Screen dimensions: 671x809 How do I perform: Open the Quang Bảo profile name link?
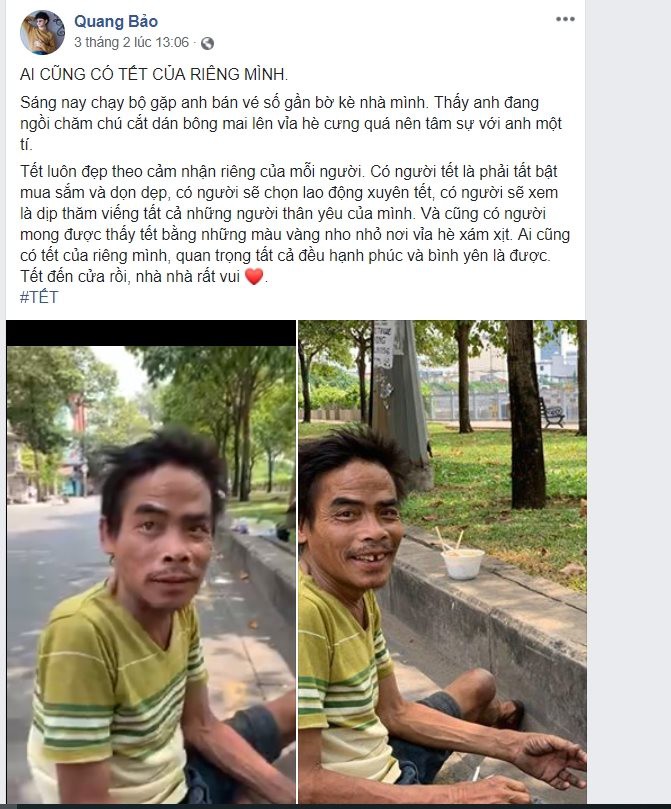(x=116, y=21)
